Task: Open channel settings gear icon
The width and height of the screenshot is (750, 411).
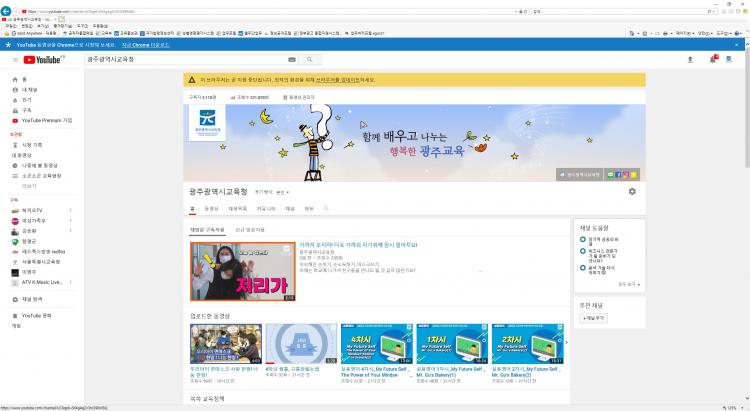Action: pyautogui.click(x=632, y=191)
